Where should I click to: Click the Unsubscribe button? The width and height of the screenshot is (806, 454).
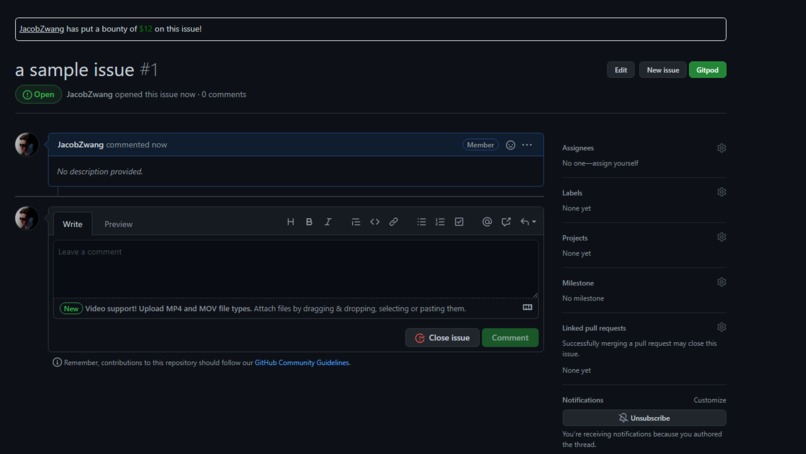[644, 418]
